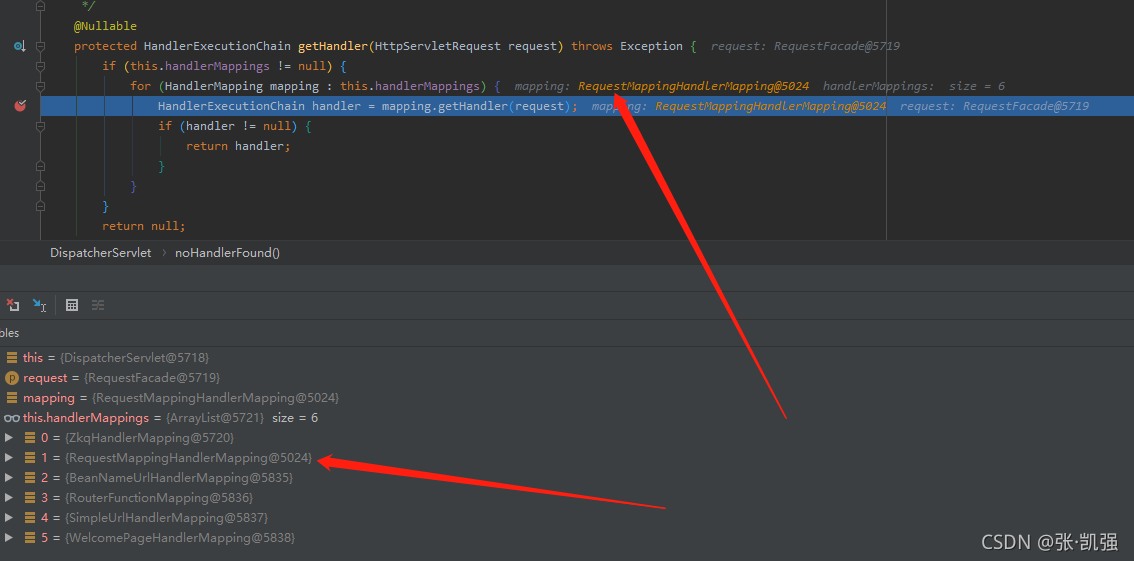Collapse the 'if (handler != null)' fold marker
Viewport: 1134px width, 561px height.
(x=40, y=126)
